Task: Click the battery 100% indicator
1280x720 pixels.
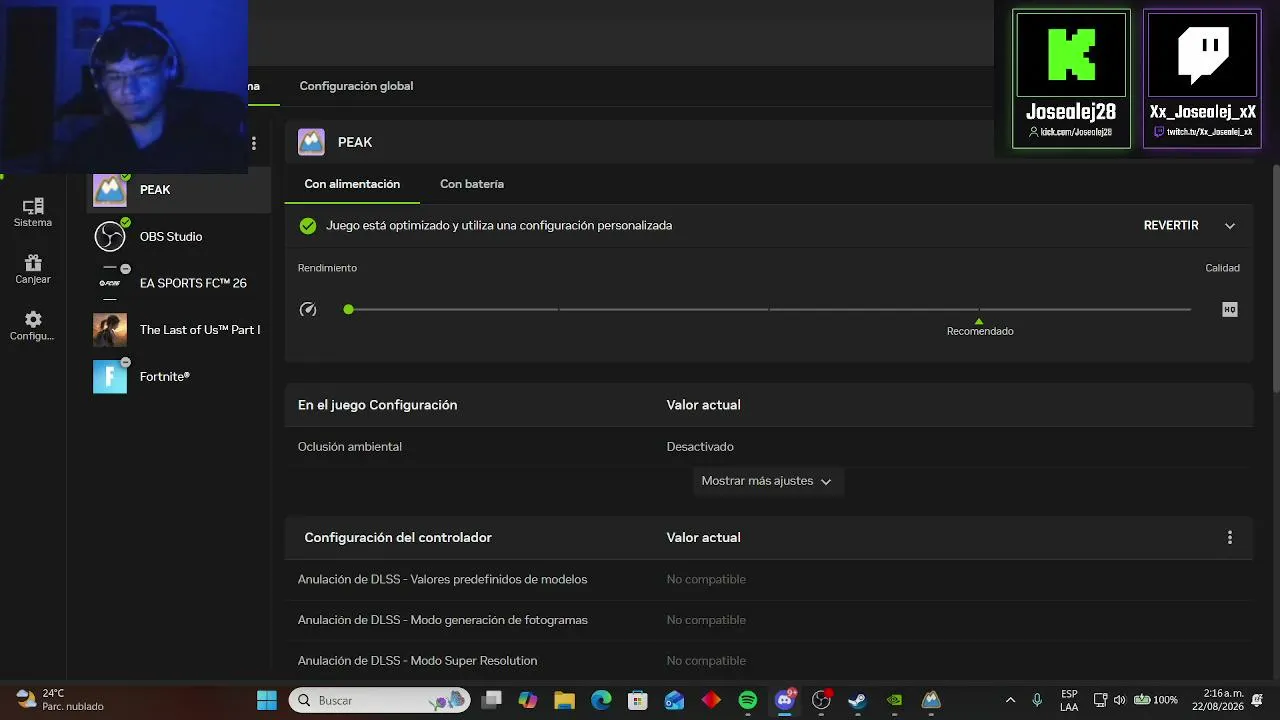Action: point(1155,701)
